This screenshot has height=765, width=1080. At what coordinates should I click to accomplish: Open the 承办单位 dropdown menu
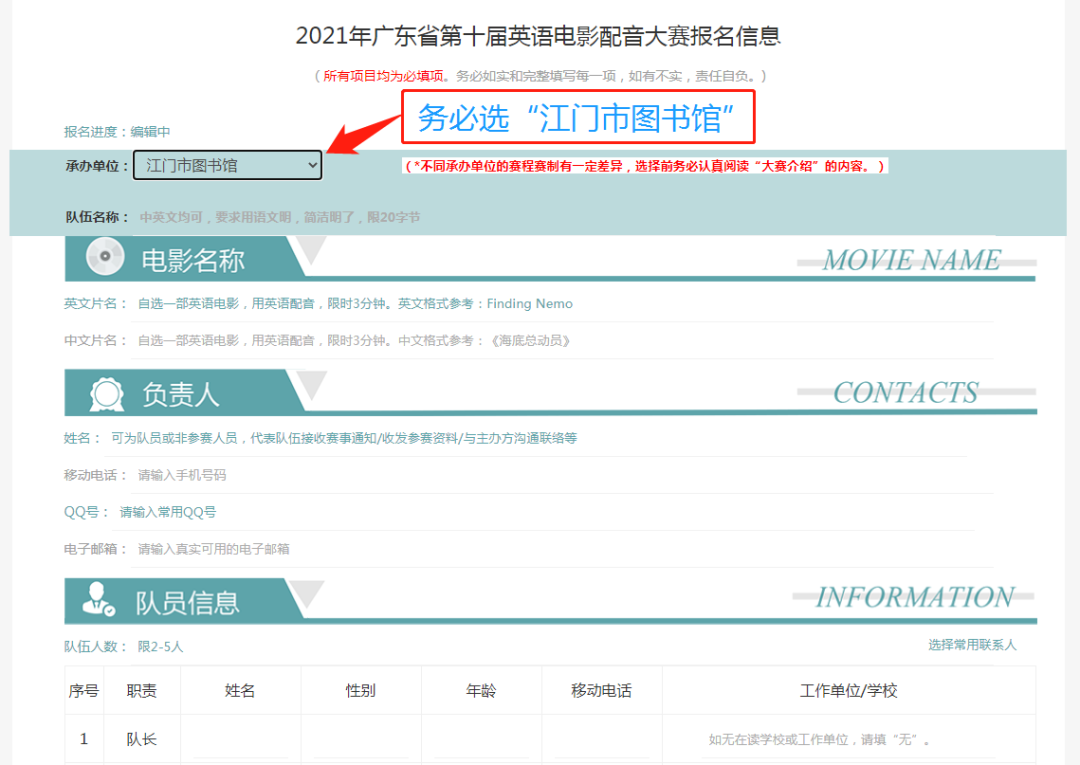pos(227,165)
